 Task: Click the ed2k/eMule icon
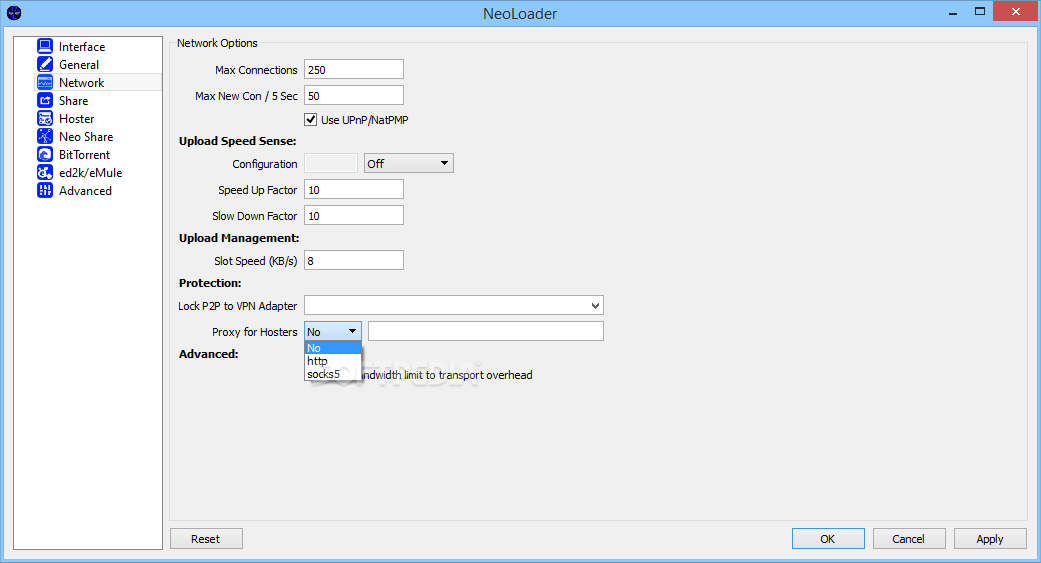pyautogui.click(x=45, y=172)
